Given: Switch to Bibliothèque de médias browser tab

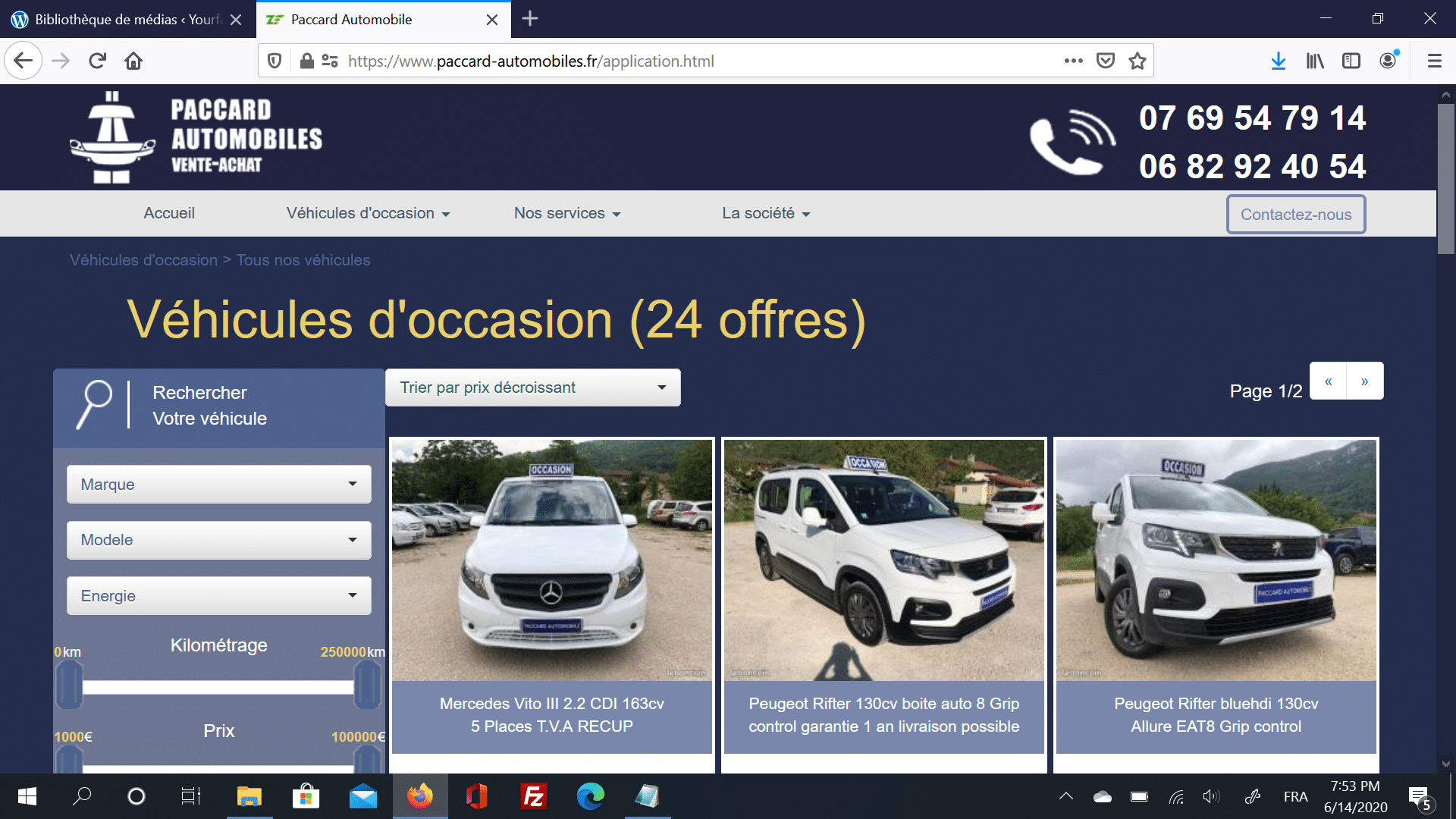Looking at the screenshot, I should [127, 19].
